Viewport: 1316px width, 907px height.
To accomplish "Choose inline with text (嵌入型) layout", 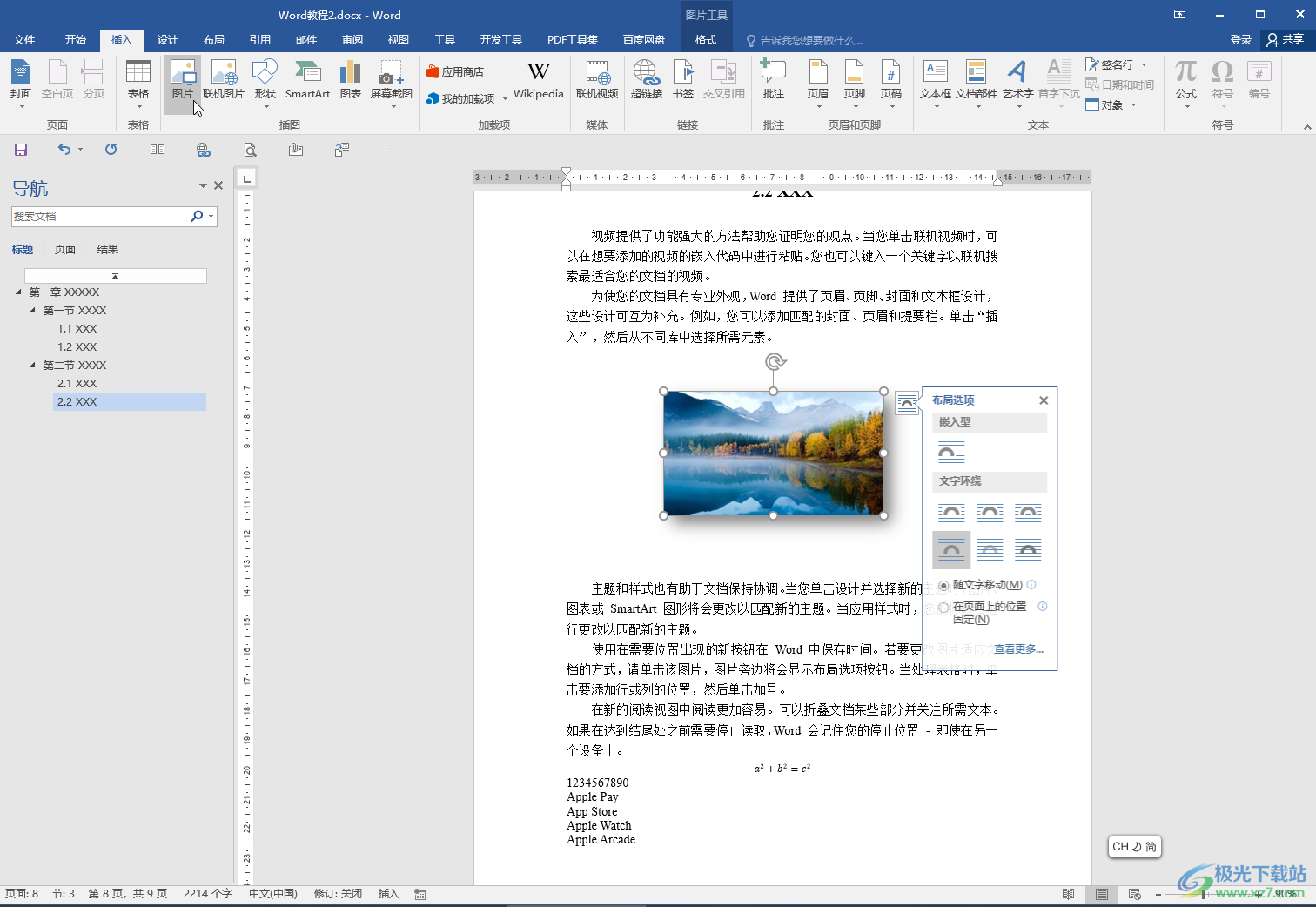I will (951, 453).
